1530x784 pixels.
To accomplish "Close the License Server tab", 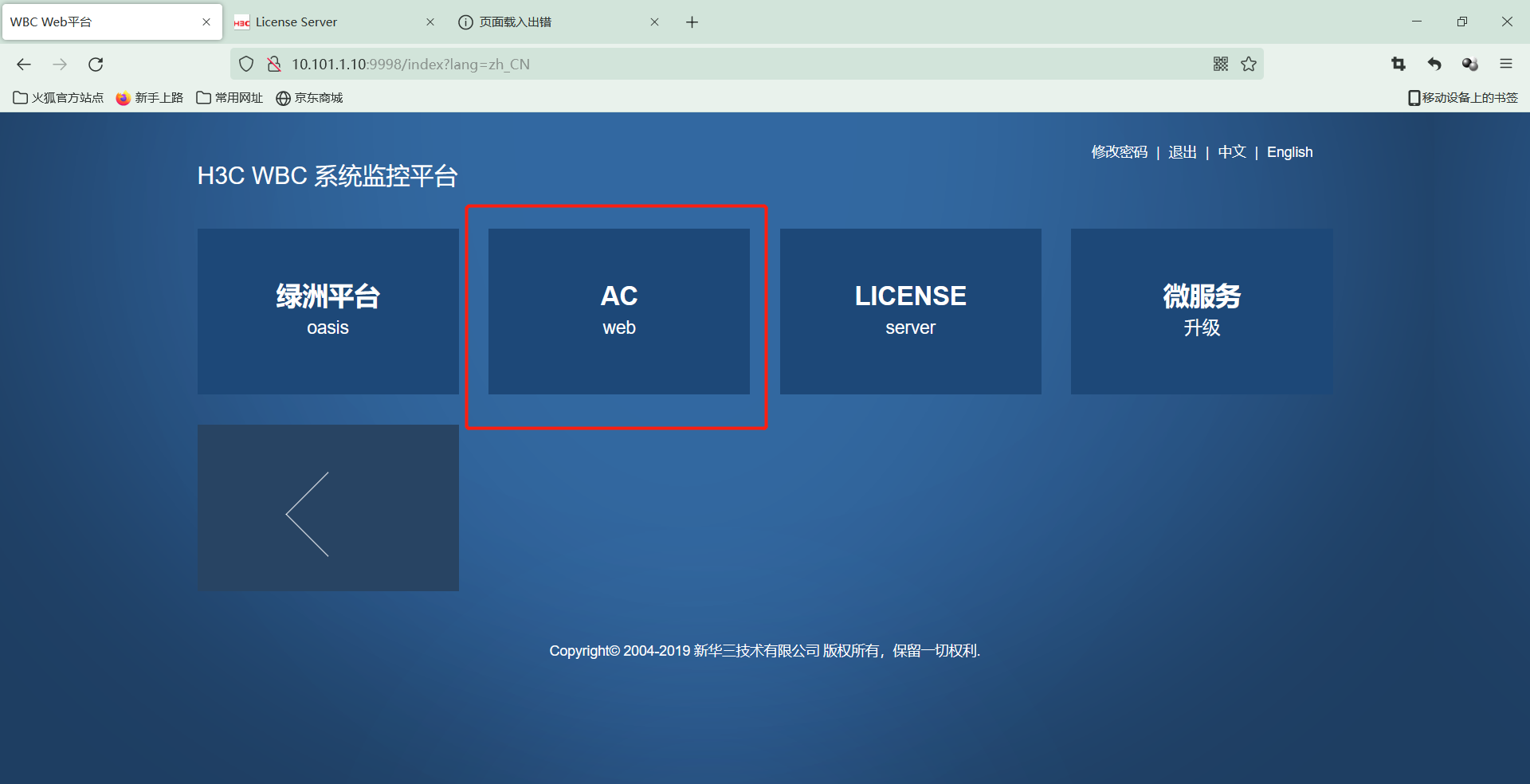I will tap(430, 22).
